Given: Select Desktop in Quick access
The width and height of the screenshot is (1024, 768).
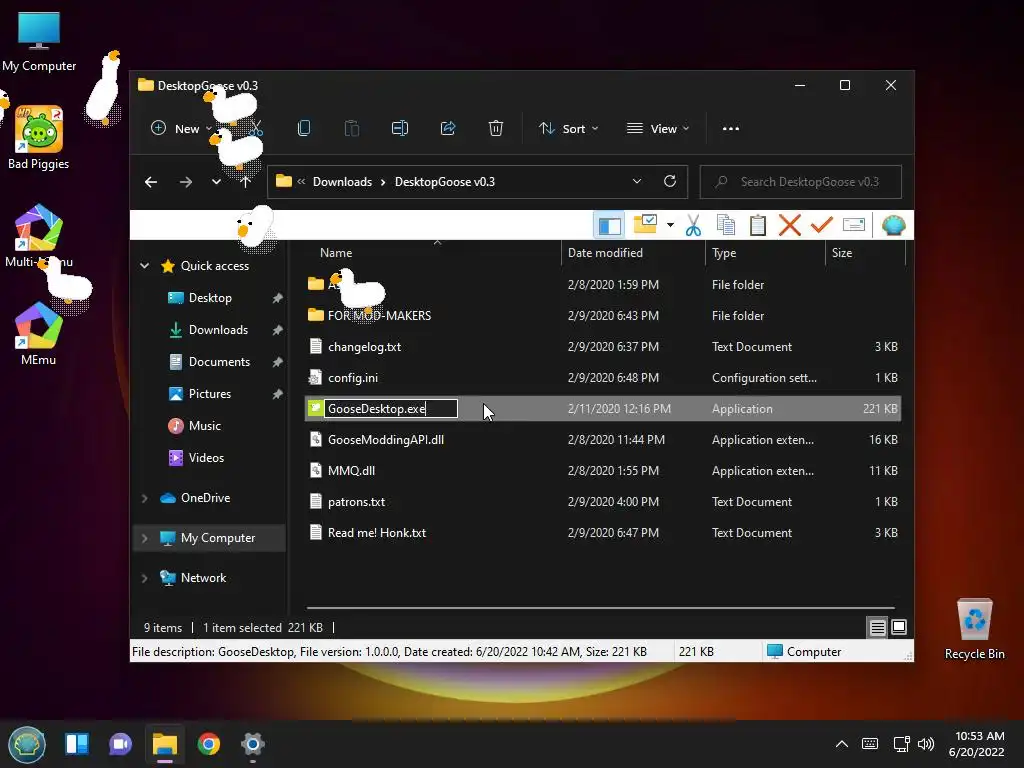Looking at the screenshot, I should pos(210,298).
